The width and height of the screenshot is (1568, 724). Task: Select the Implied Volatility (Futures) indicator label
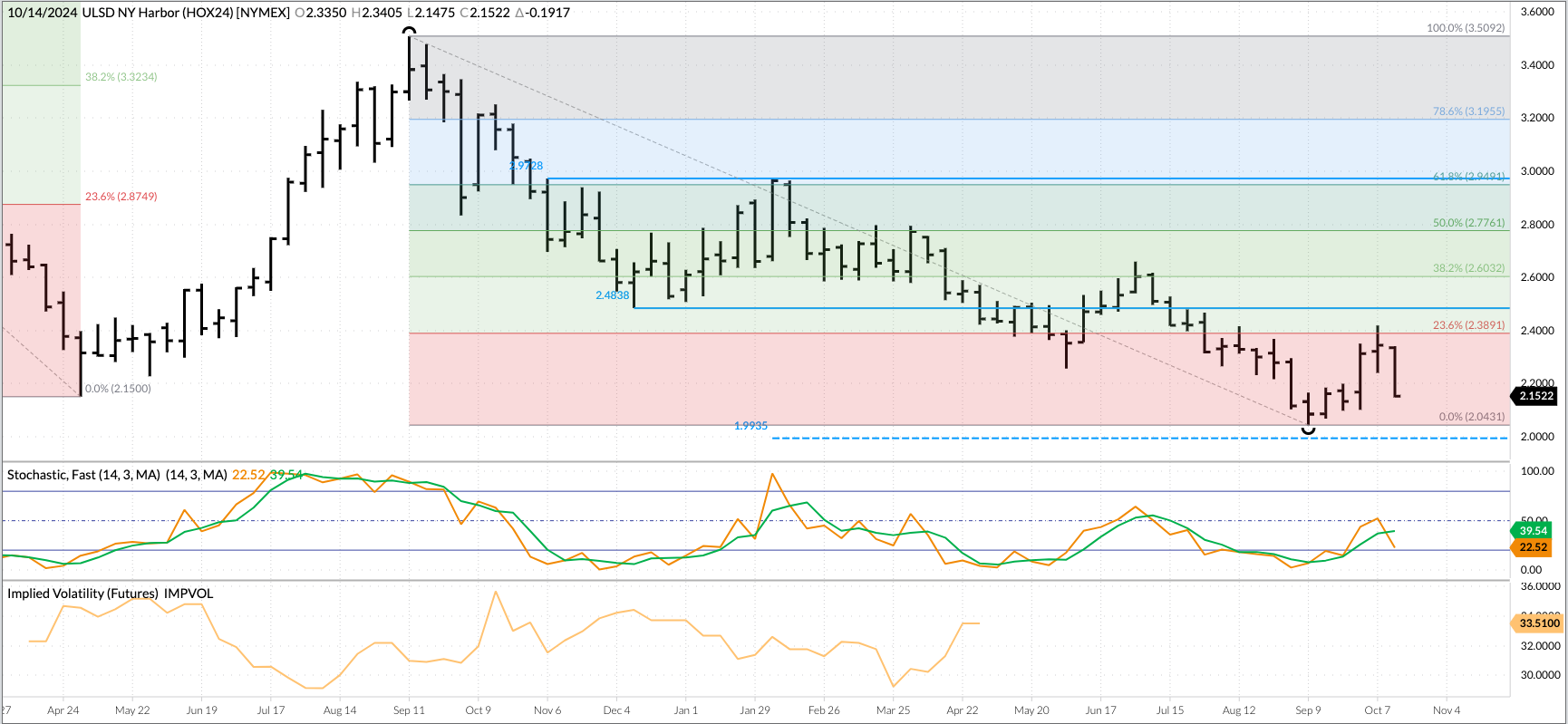110,594
